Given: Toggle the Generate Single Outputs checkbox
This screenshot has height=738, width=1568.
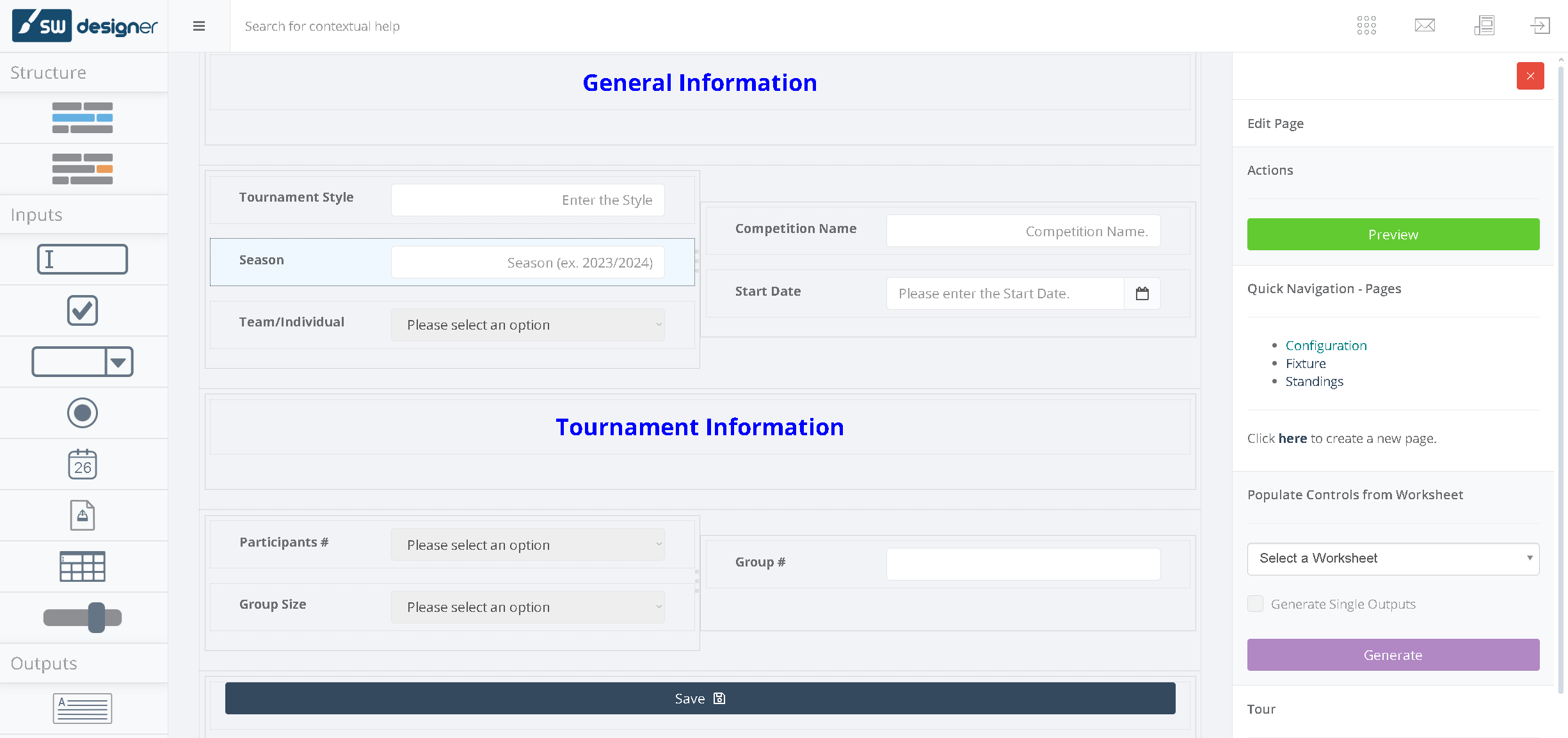Looking at the screenshot, I should (x=1256, y=604).
